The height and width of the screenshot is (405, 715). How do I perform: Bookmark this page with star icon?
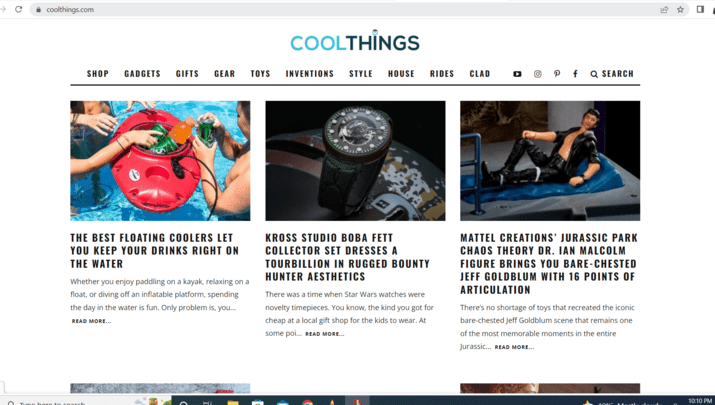pos(680,9)
